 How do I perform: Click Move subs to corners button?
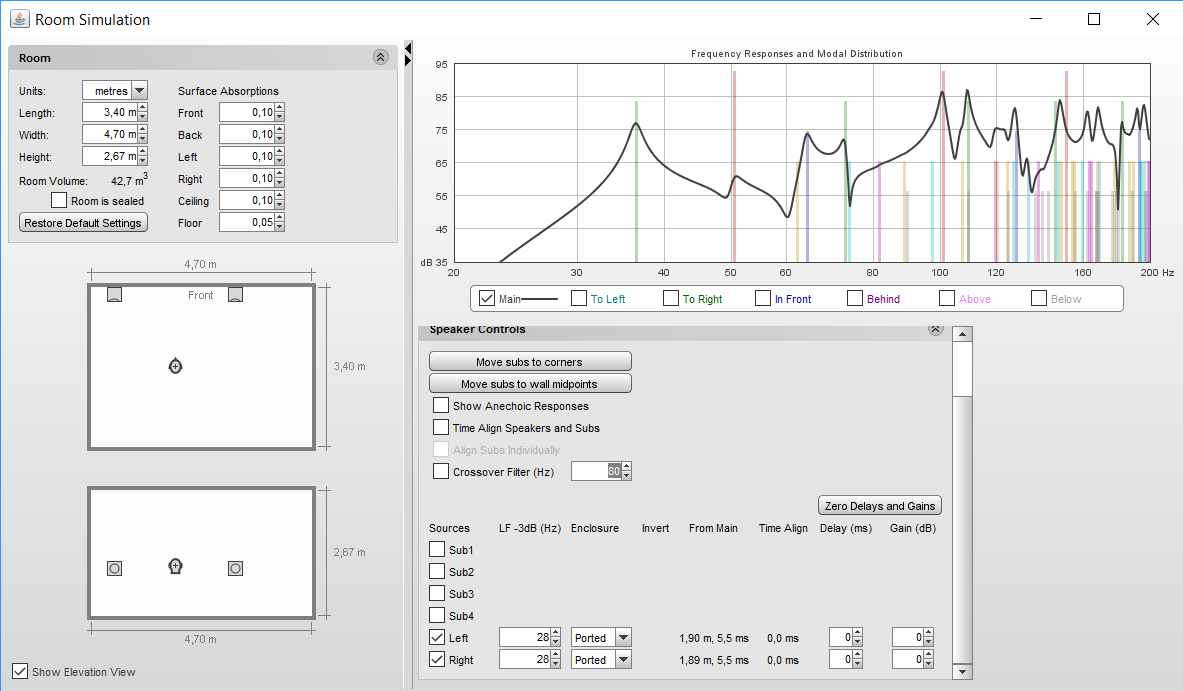tap(530, 362)
